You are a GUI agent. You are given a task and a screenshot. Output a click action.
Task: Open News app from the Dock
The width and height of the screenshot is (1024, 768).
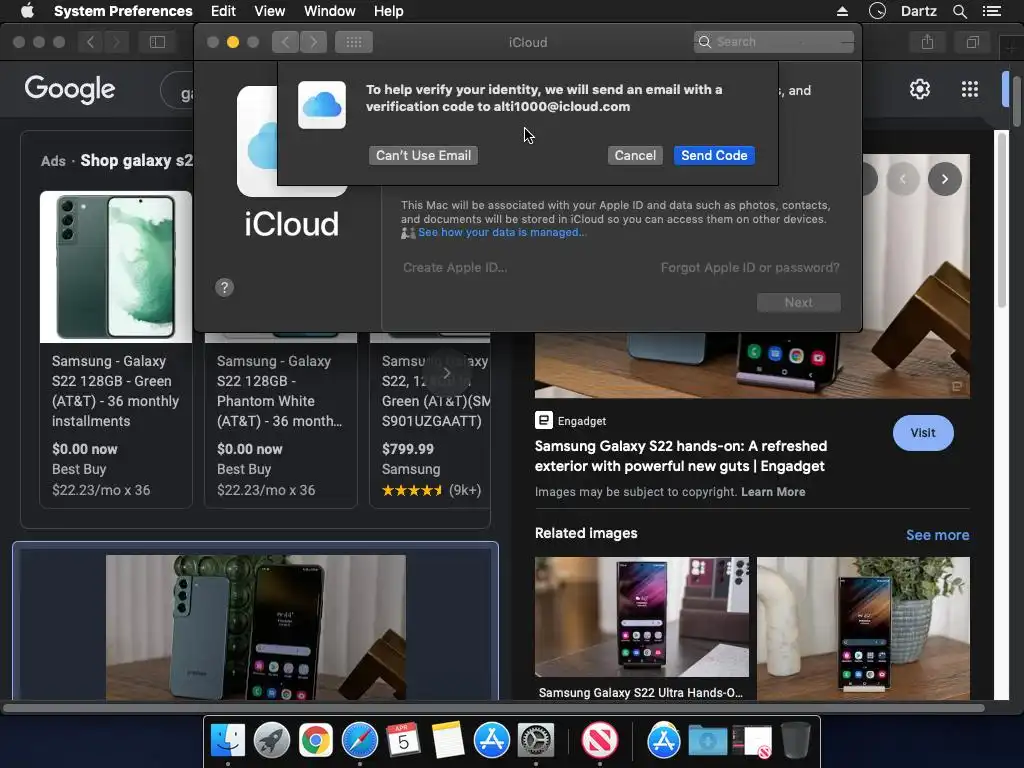(x=600, y=741)
